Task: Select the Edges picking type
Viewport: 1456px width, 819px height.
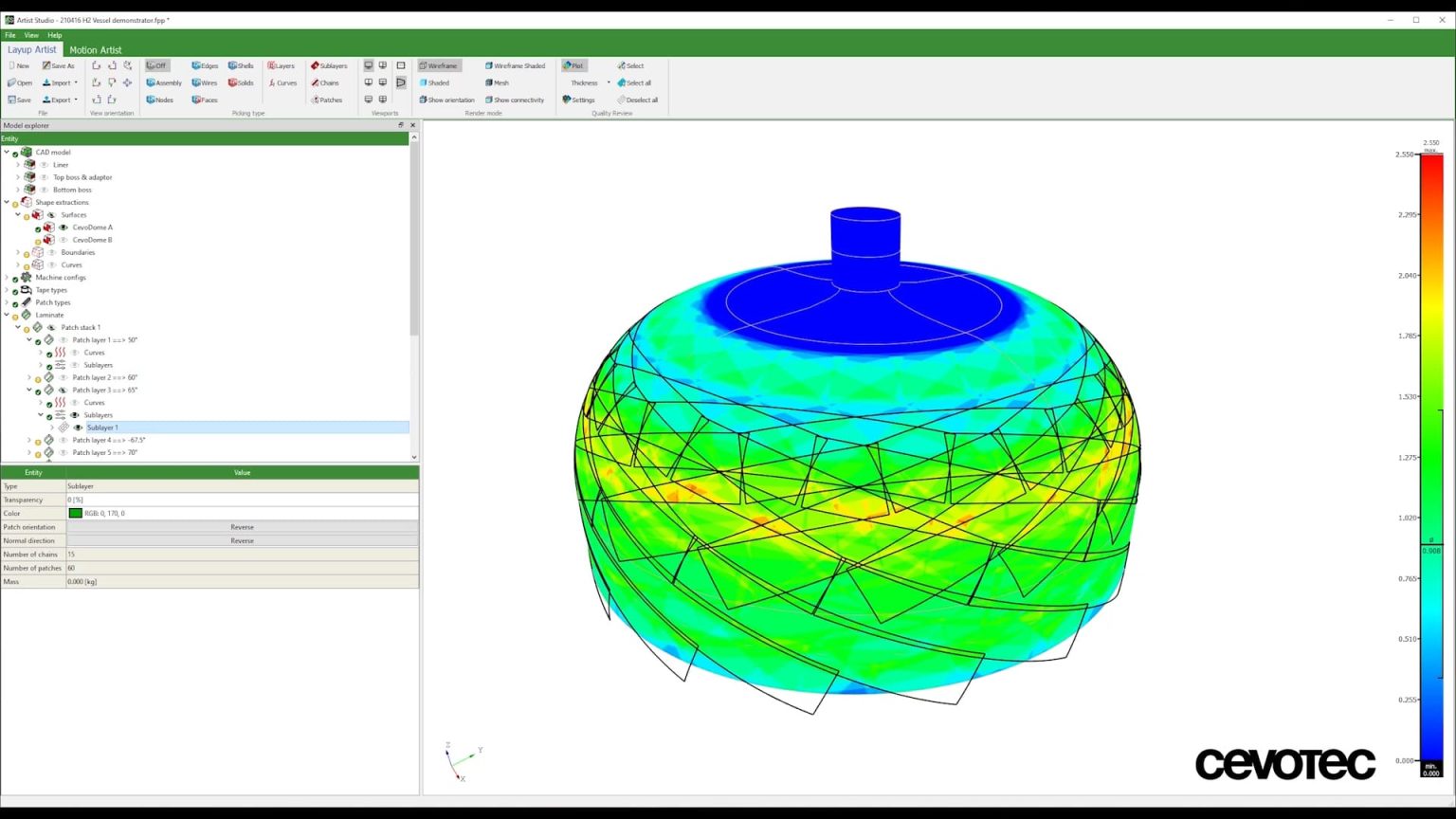Action: point(205,66)
